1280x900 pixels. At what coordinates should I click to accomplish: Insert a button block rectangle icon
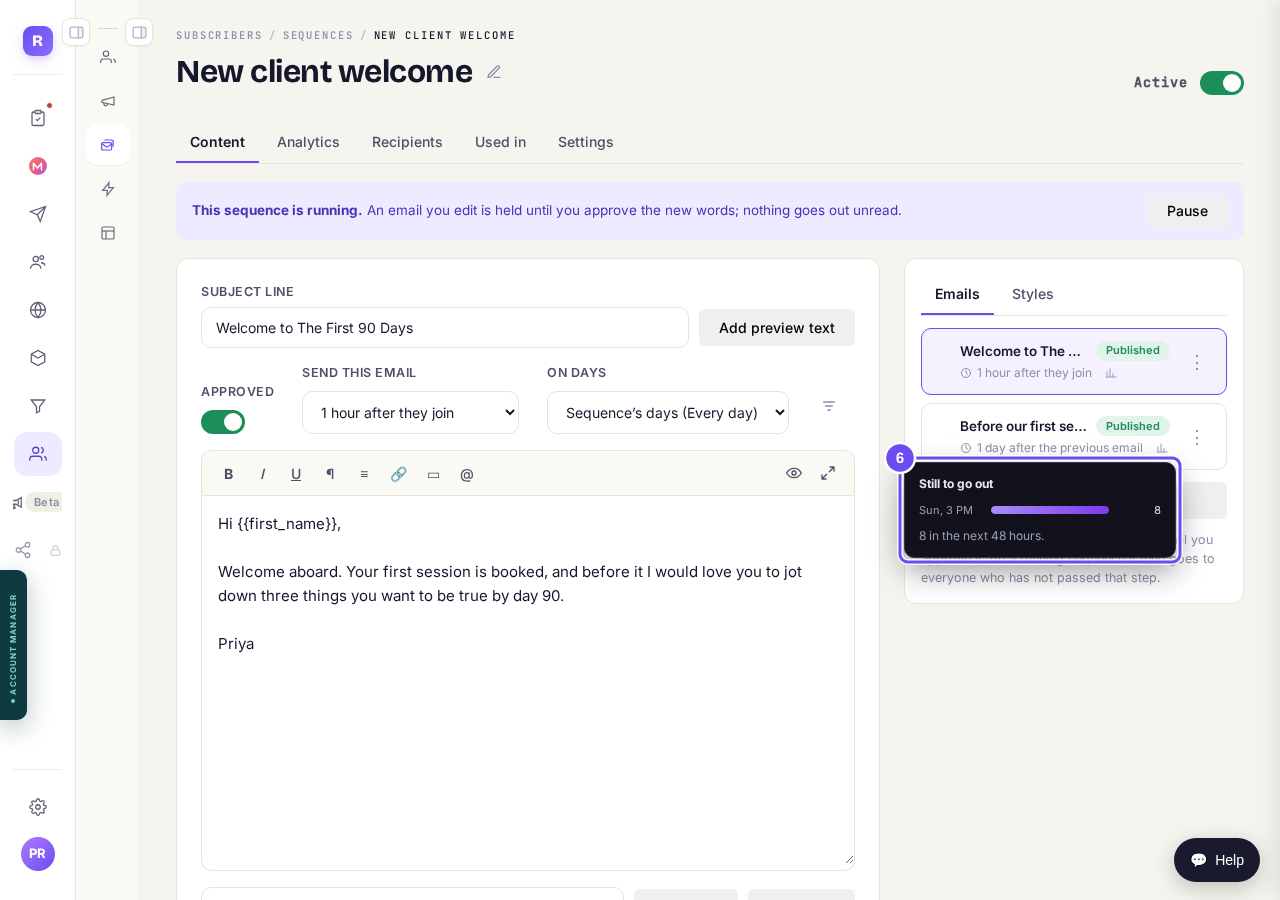[x=433, y=474]
